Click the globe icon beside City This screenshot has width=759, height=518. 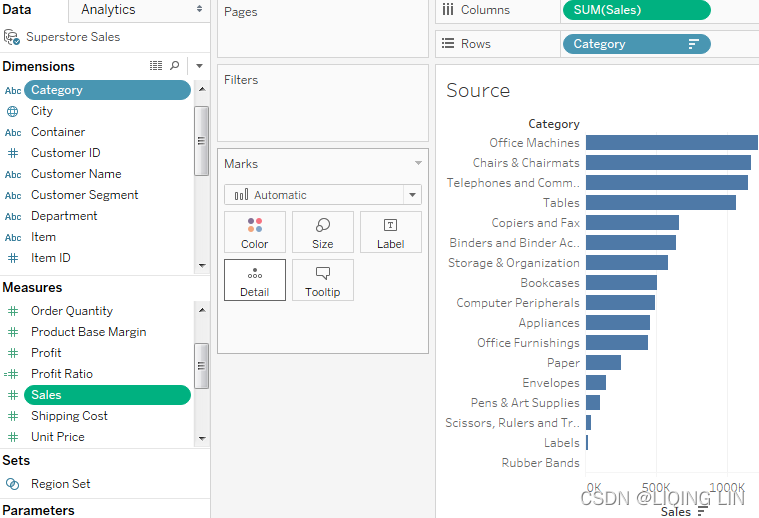(x=13, y=111)
